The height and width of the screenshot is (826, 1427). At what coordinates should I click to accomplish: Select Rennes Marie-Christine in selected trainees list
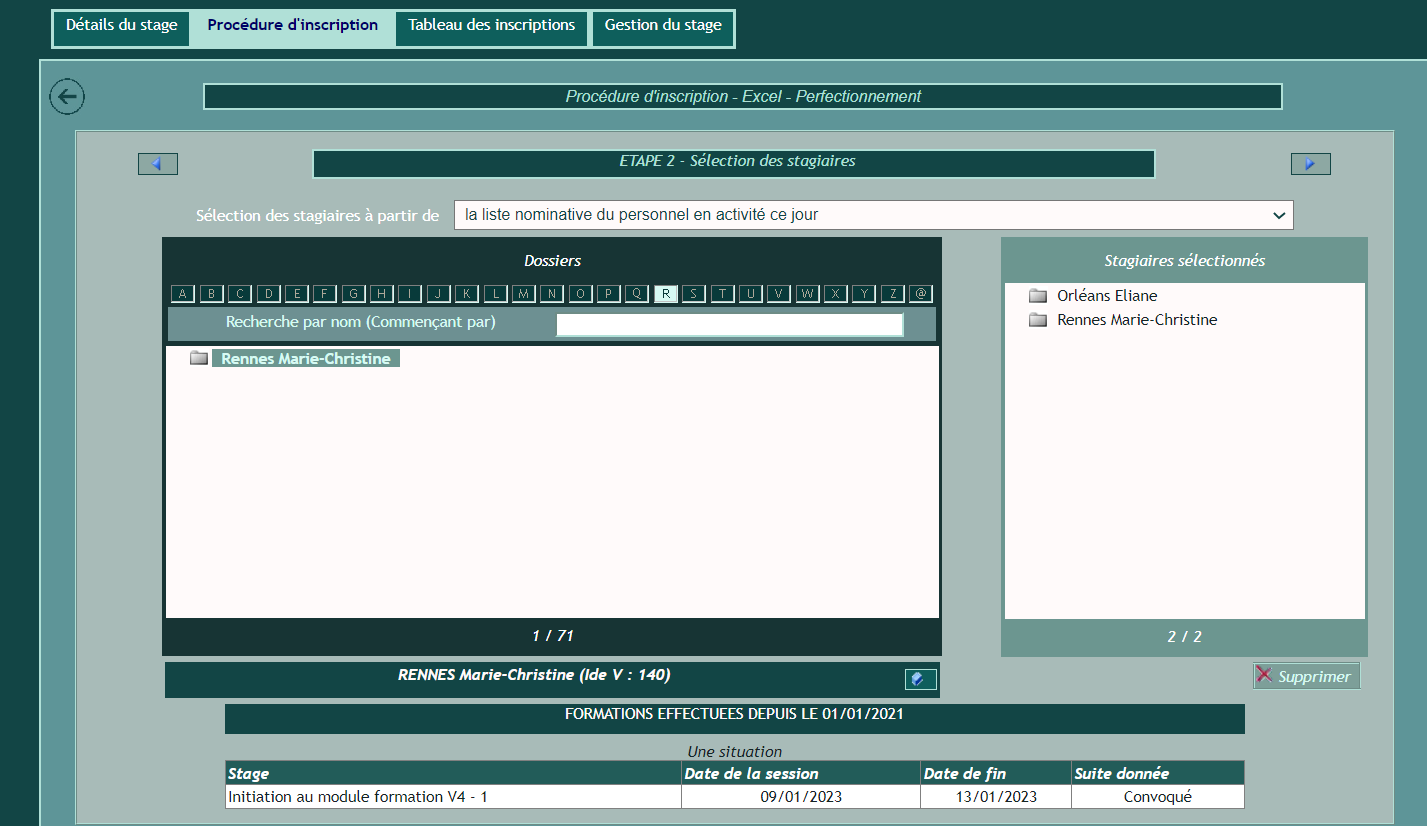[x=1137, y=320]
